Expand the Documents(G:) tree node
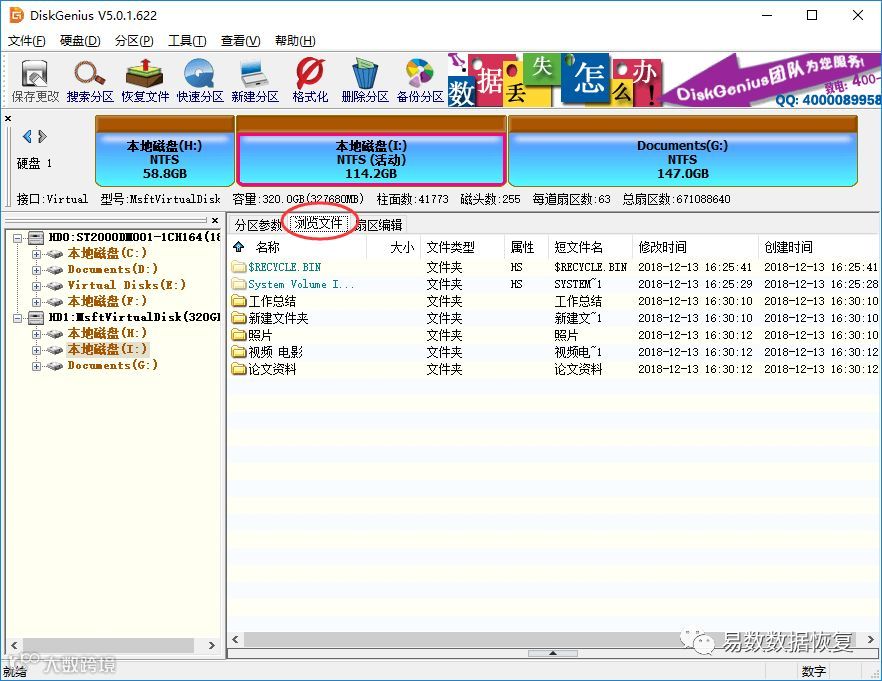 (x=36, y=366)
